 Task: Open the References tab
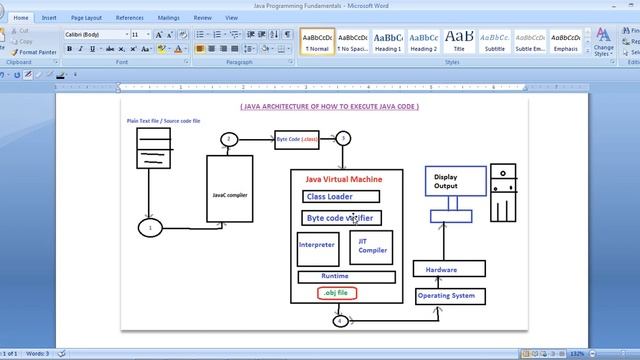coord(129,18)
